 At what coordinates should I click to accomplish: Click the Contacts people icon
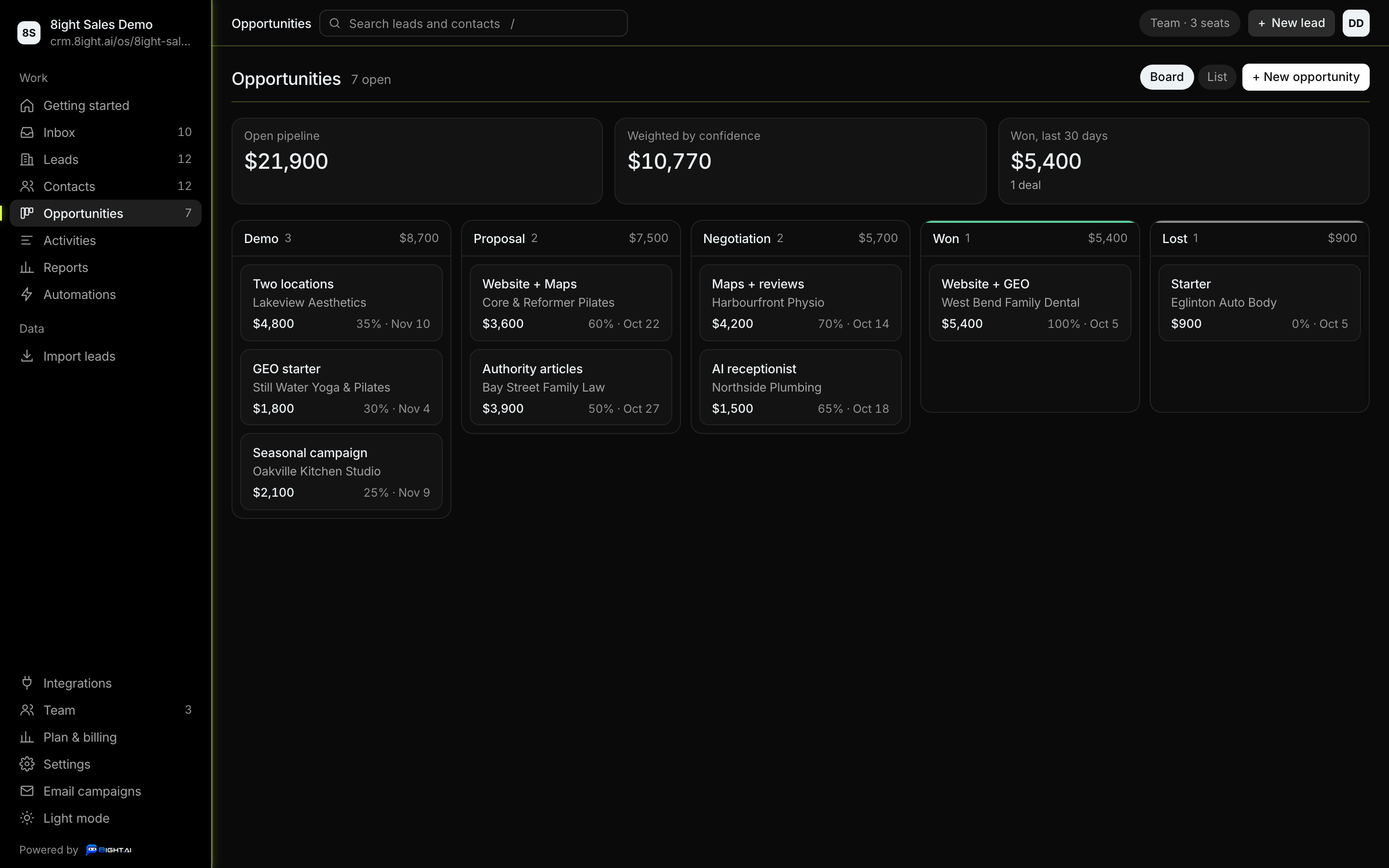(x=27, y=187)
